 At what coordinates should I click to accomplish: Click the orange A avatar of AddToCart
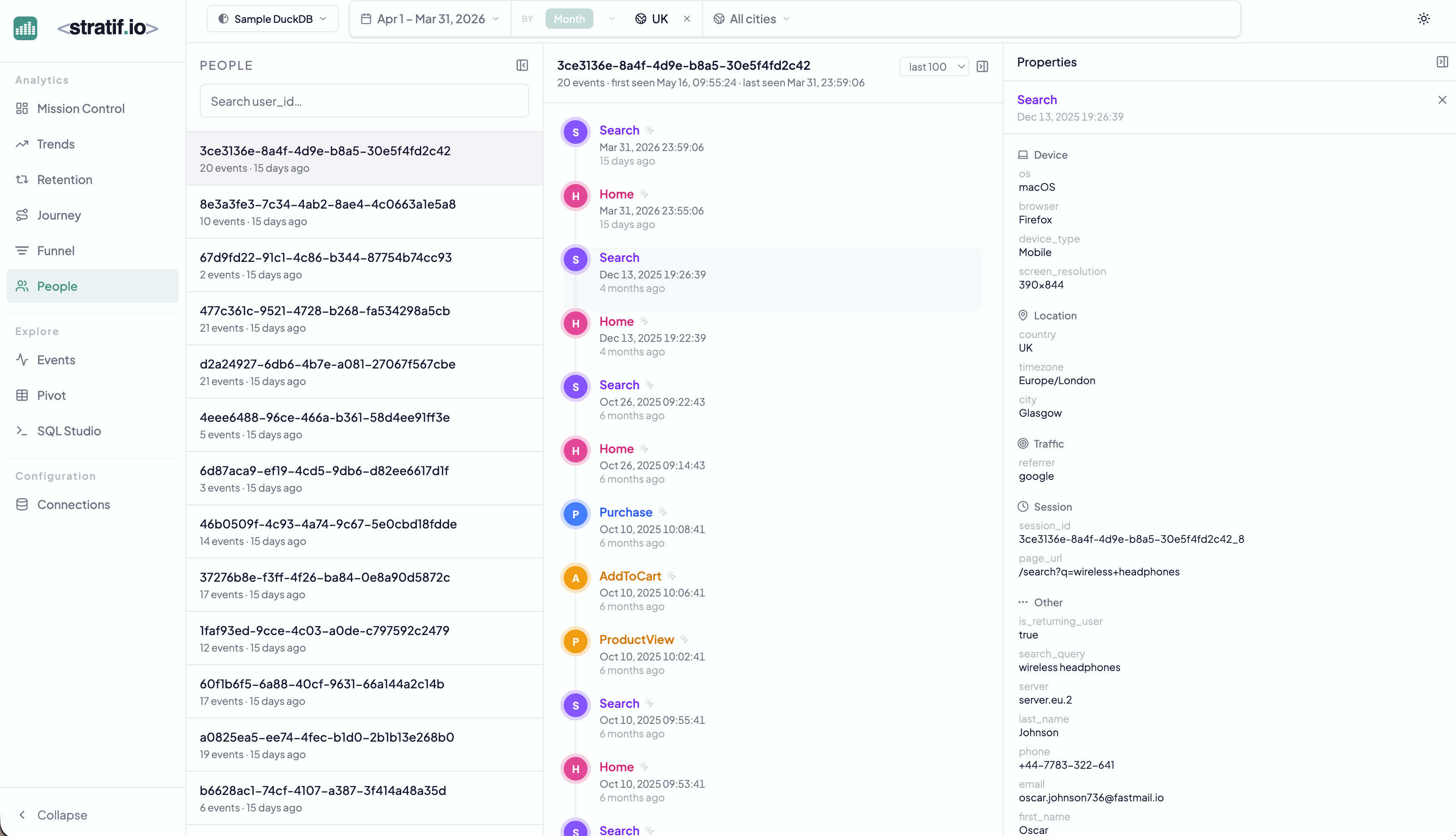pos(576,578)
